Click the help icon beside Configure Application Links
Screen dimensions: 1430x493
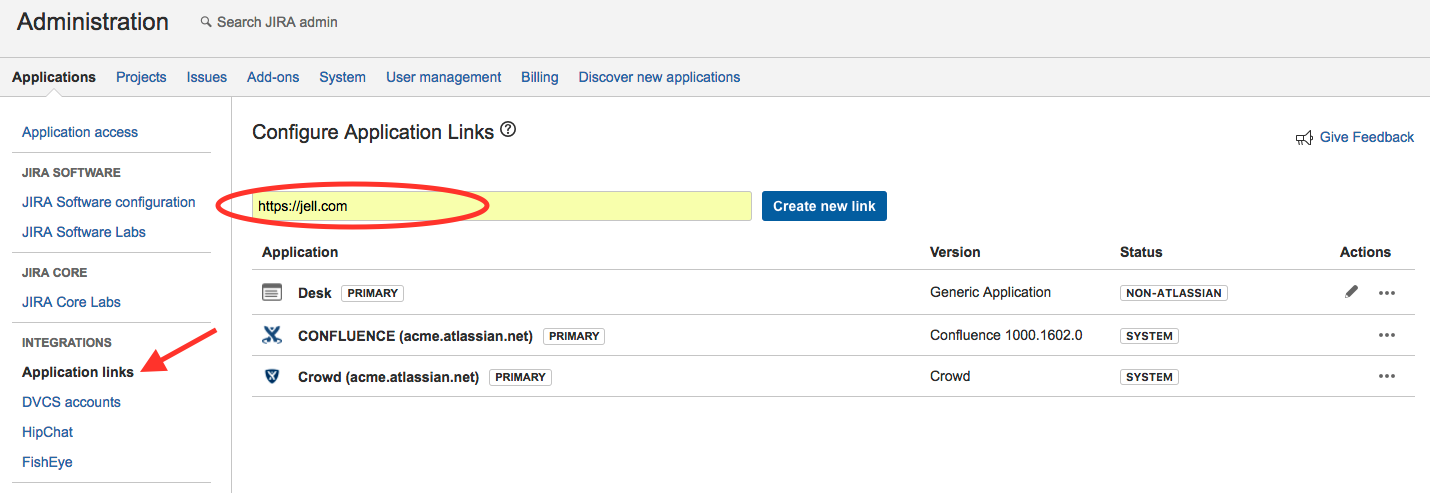coord(508,130)
